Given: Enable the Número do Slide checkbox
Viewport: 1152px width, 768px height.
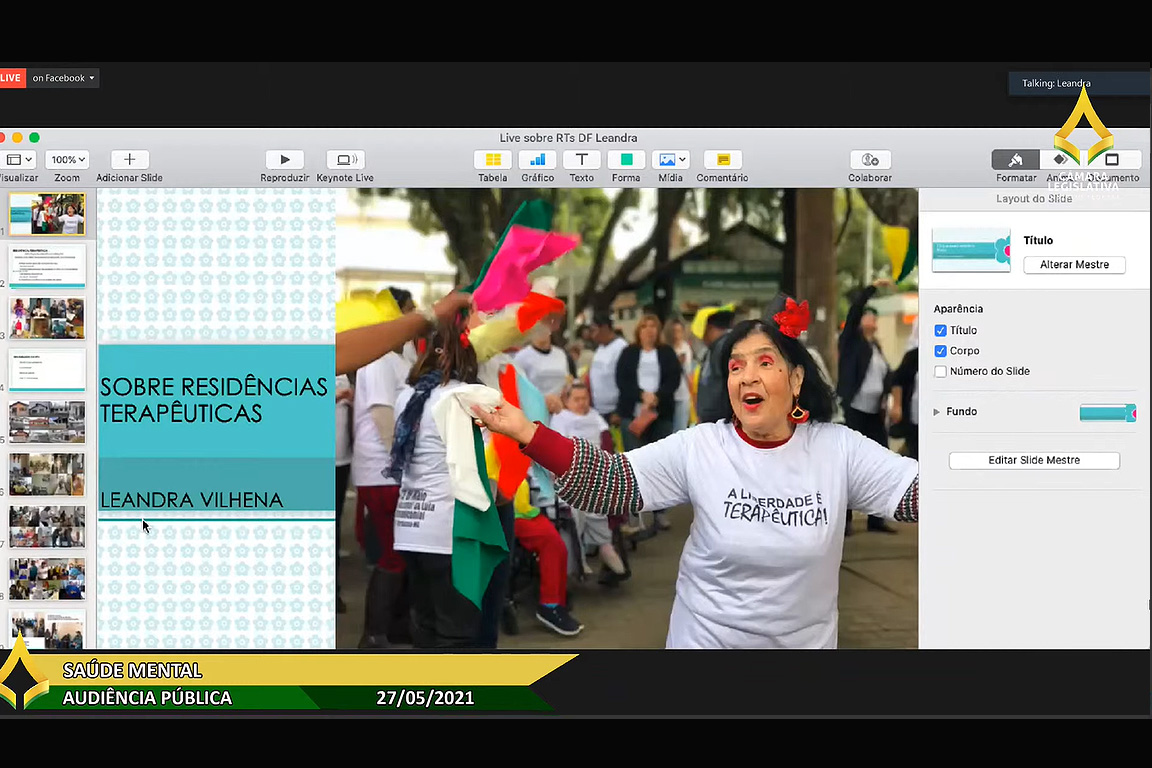Looking at the screenshot, I should click(940, 371).
